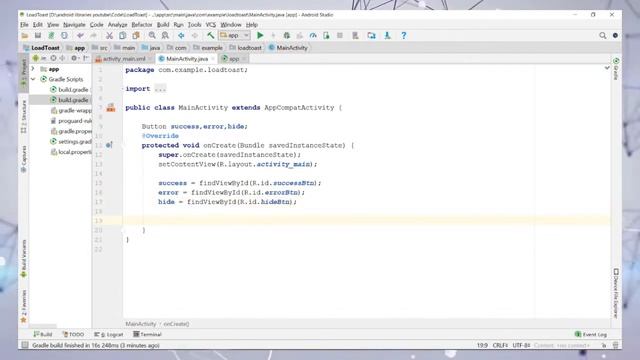
Task: Open the File menu
Action: pos(24,25)
